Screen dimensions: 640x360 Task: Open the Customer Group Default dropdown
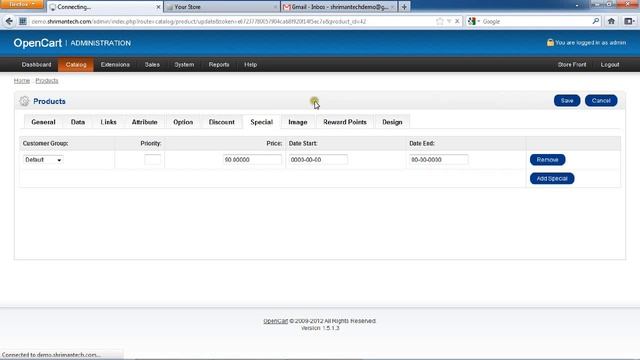point(43,160)
